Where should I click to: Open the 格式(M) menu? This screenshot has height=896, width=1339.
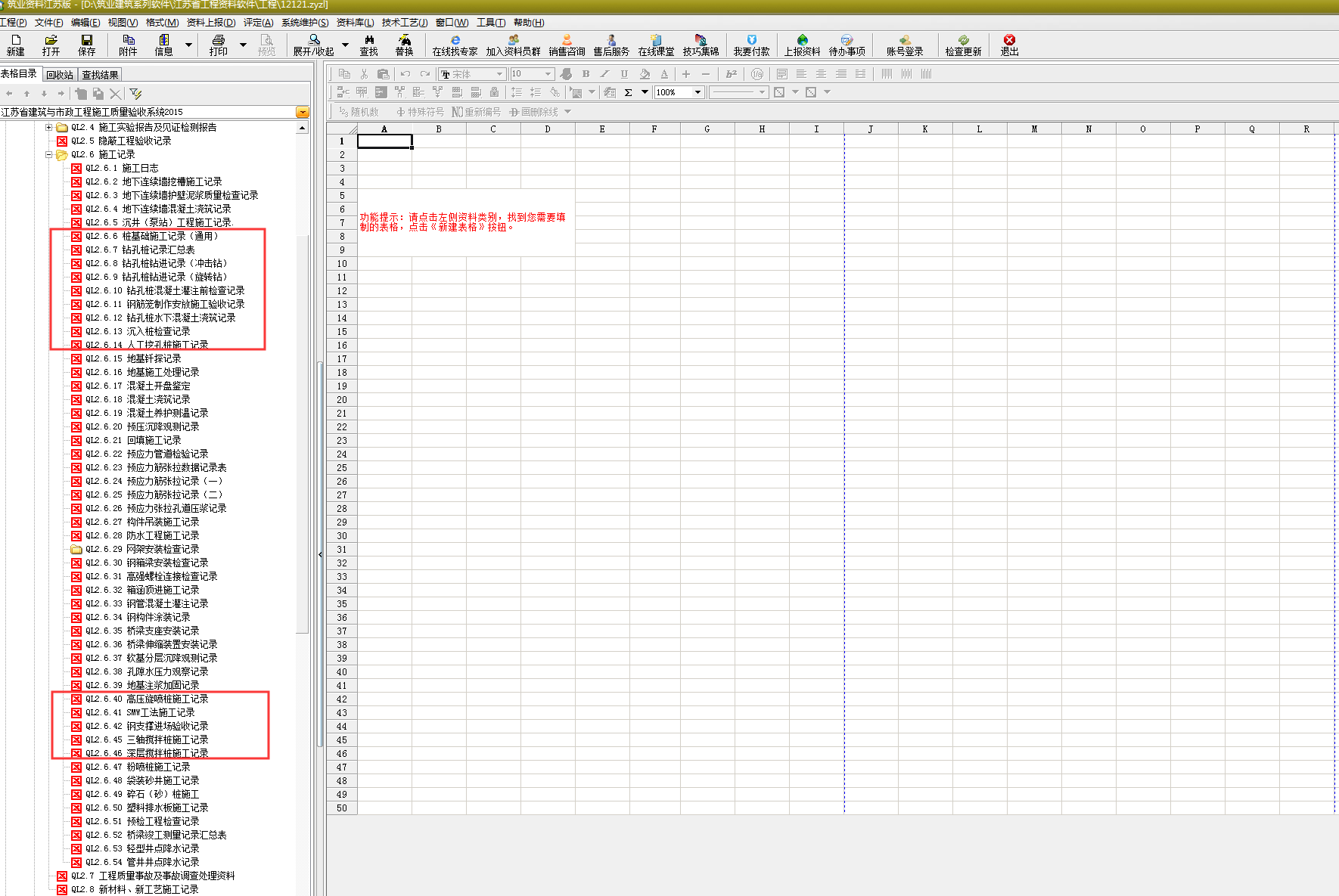[x=163, y=23]
